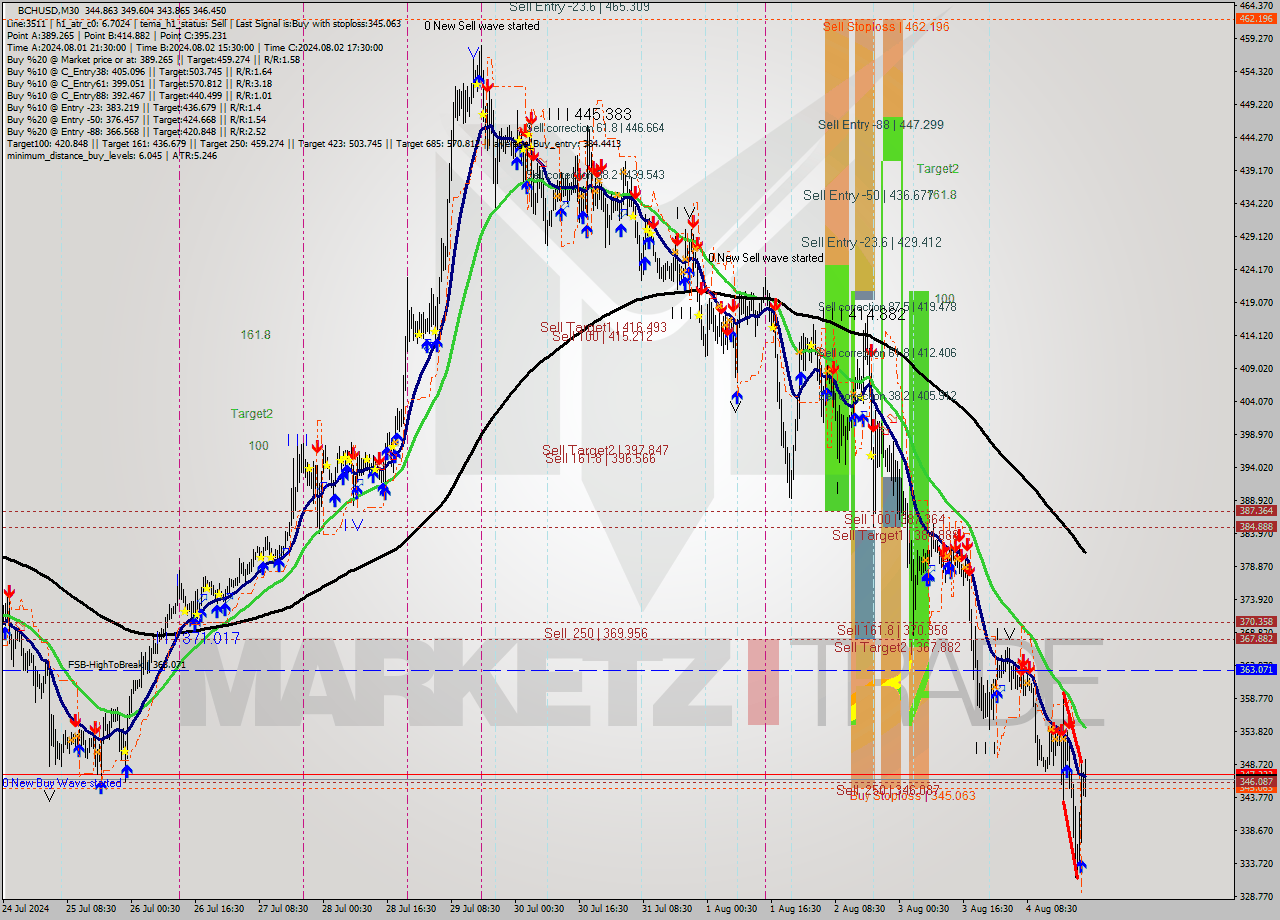
Task: Select the '3 Aug 00:30' time label
Action: point(923,909)
